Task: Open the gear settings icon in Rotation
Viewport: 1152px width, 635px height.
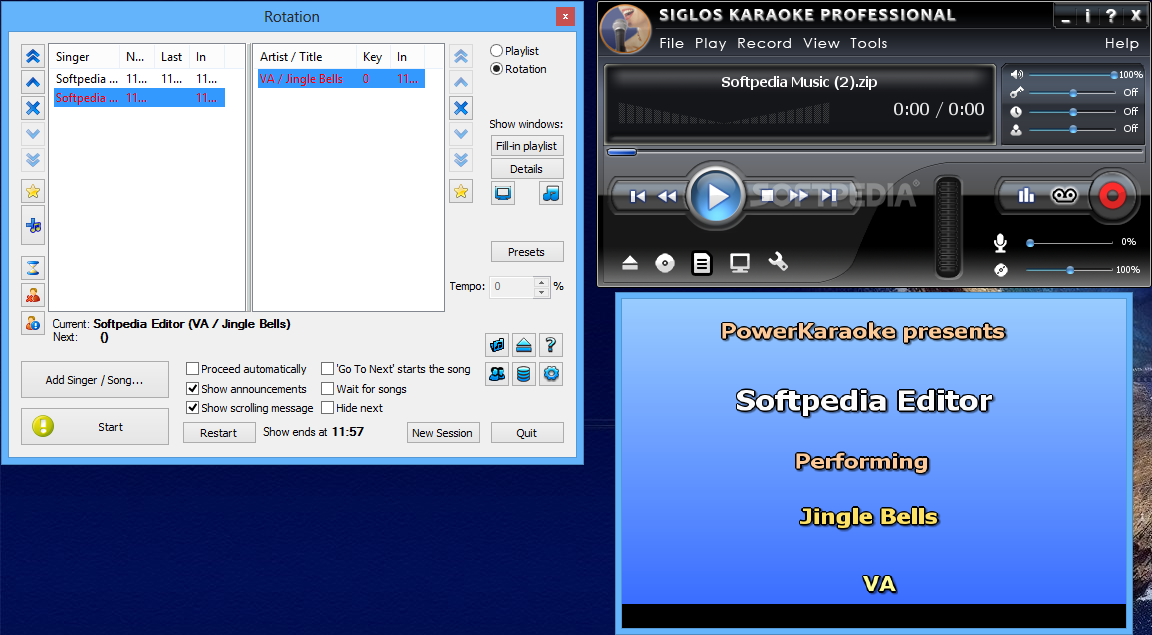Action: (551, 373)
